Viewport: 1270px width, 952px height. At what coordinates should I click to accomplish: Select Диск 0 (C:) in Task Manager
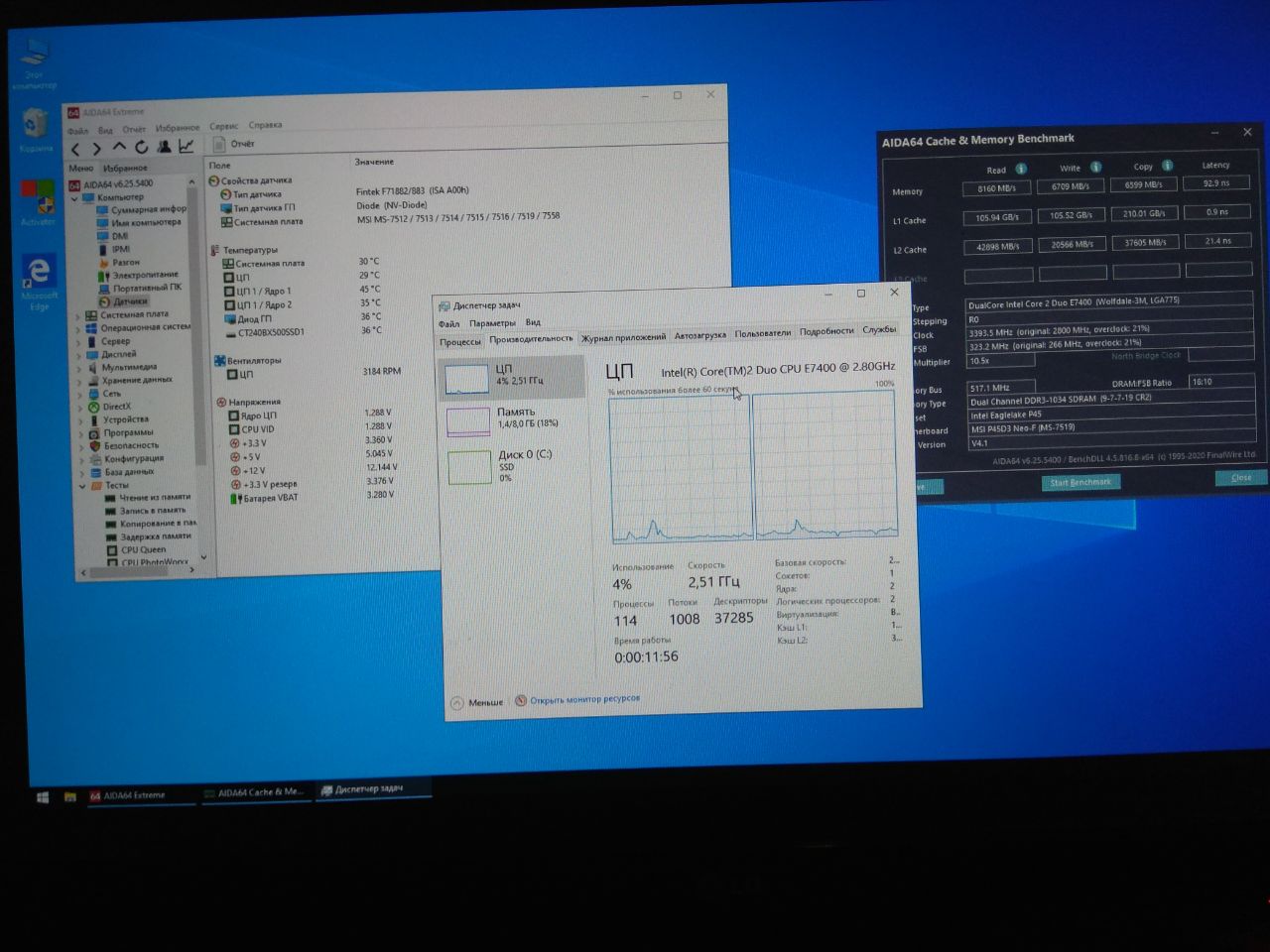[511, 465]
